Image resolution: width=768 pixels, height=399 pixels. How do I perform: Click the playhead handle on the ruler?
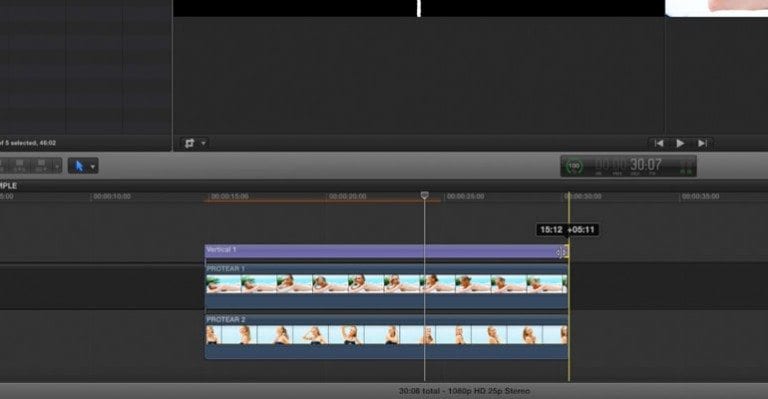point(425,195)
